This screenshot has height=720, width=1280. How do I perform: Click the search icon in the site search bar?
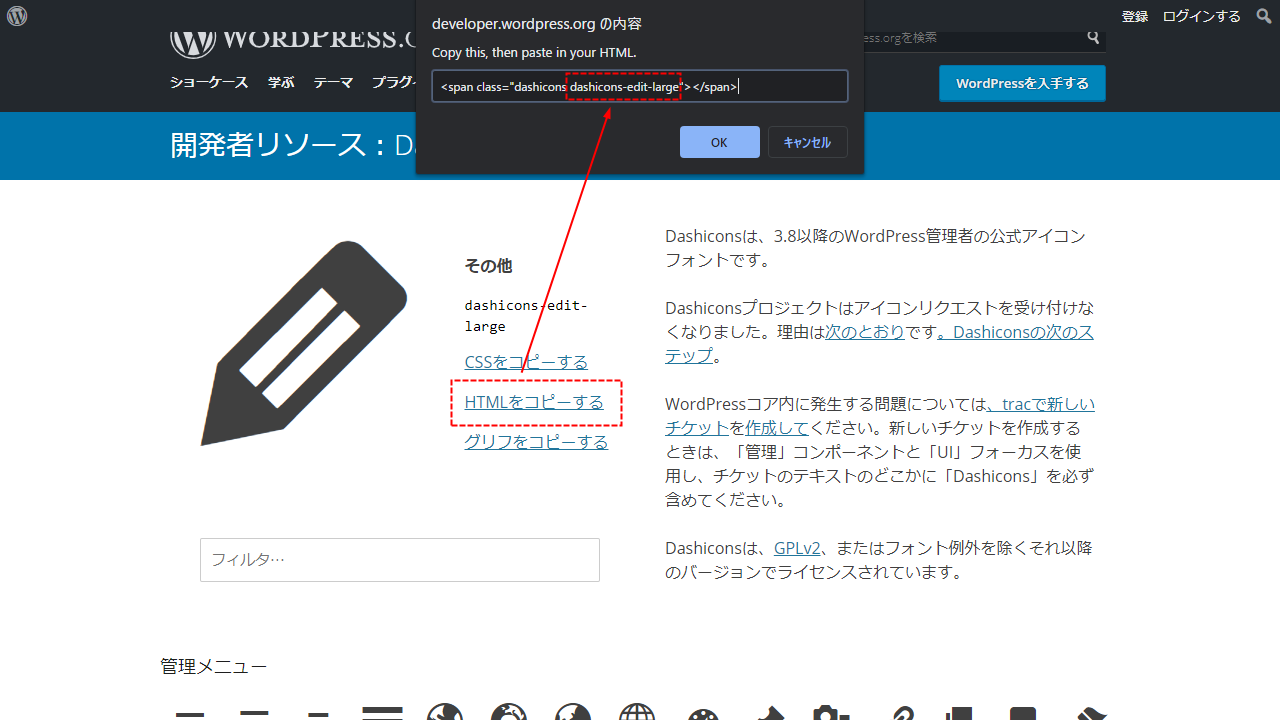(1093, 37)
